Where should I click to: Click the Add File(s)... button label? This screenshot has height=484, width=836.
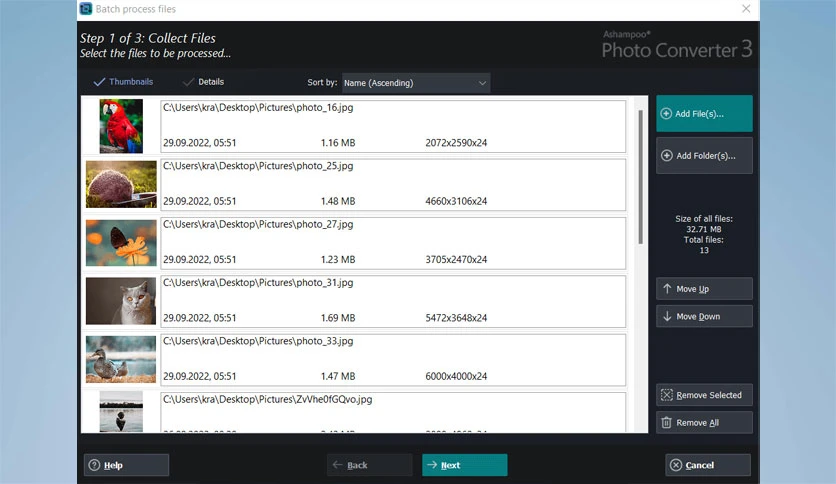[x=700, y=114]
